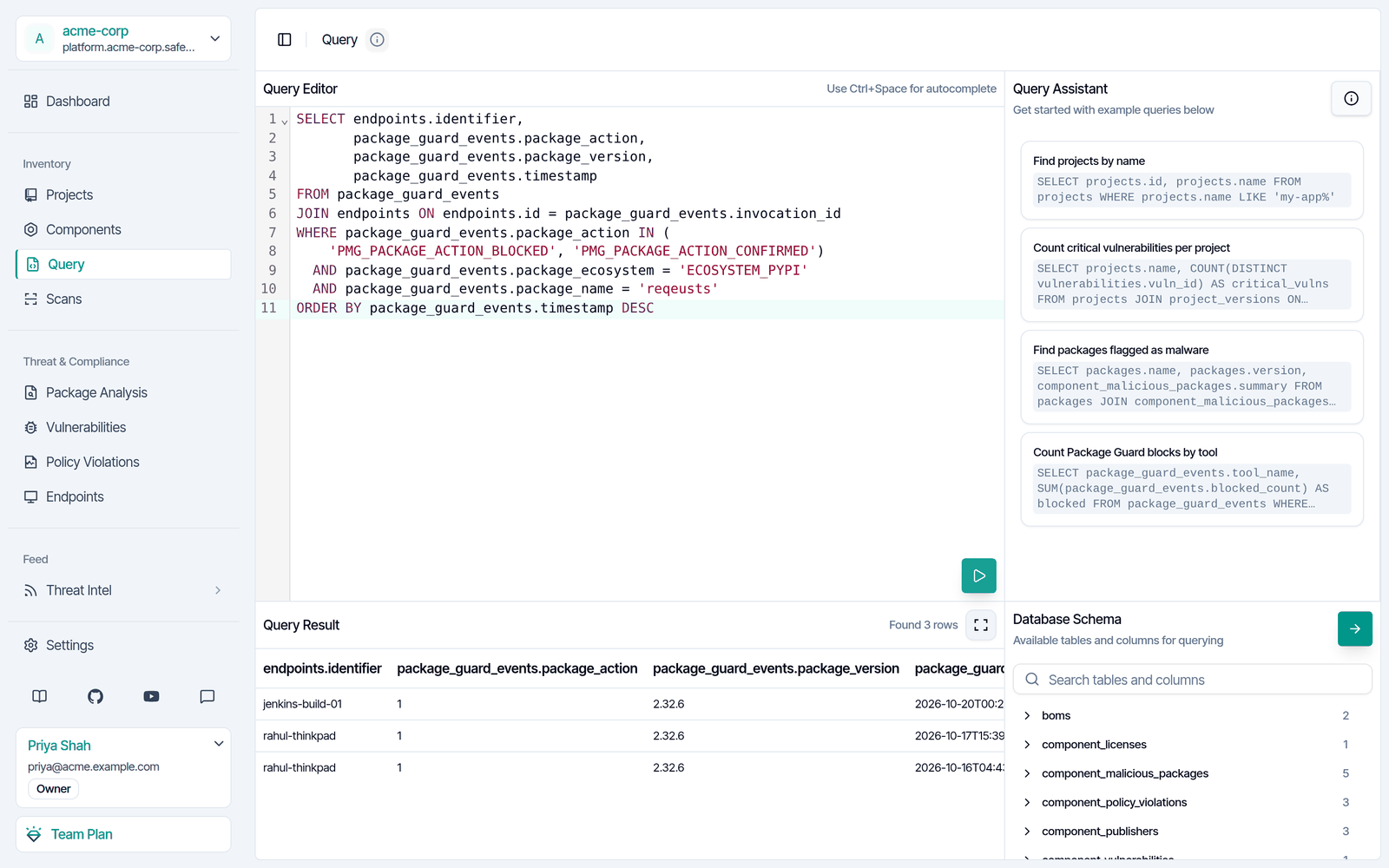Screen dimensions: 1389x868
Task: Toggle the sidebar panel icon
Action: pos(285,40)
